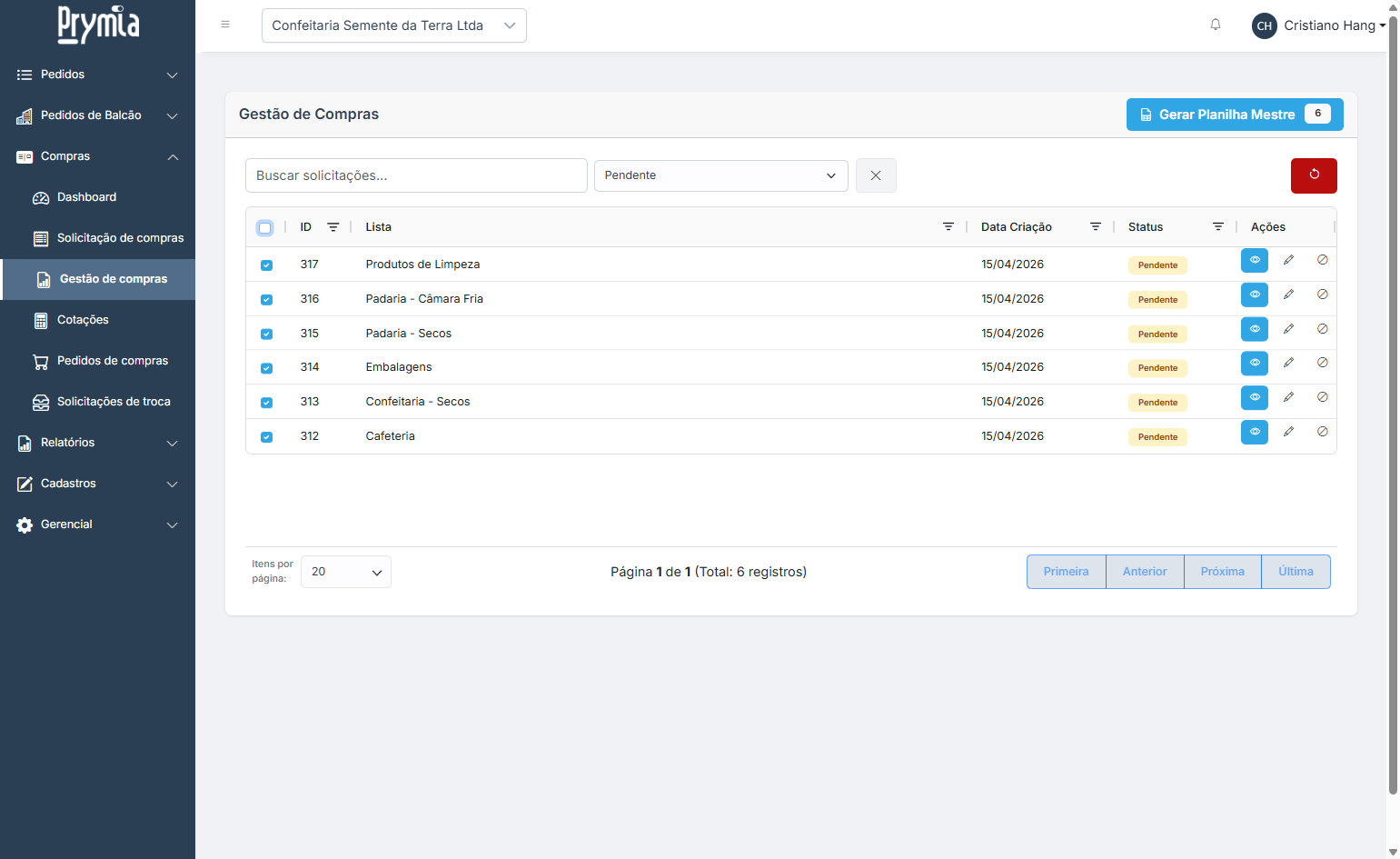Click the notification bell icon
This screenshot has width=1400, height=859.
coord(1215,25)
